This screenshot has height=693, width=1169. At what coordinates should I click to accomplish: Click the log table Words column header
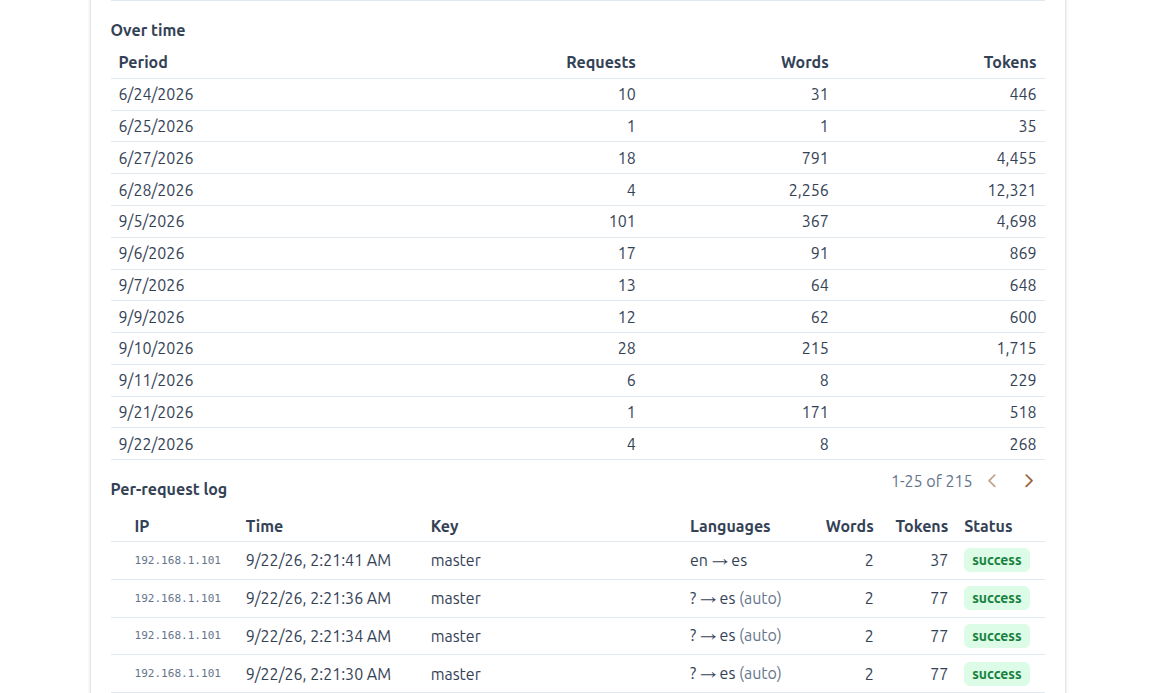click(849, 527)
